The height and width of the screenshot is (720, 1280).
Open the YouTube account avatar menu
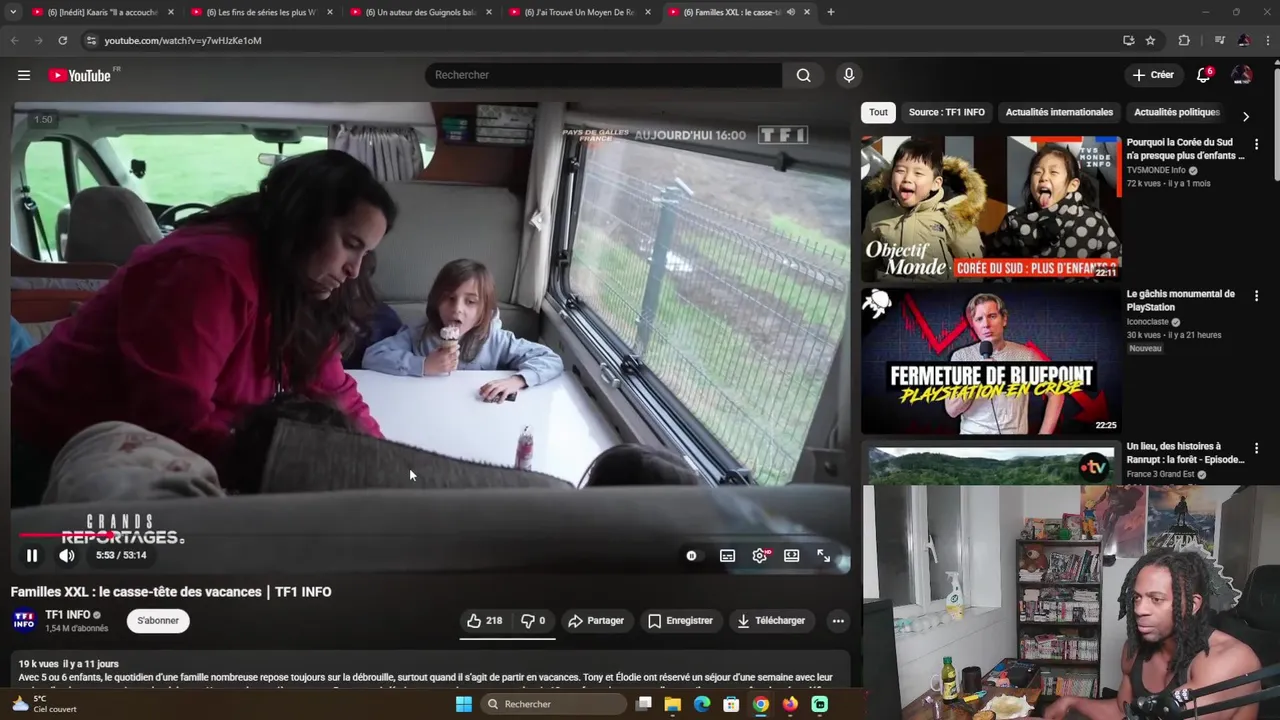(1241, 75)
